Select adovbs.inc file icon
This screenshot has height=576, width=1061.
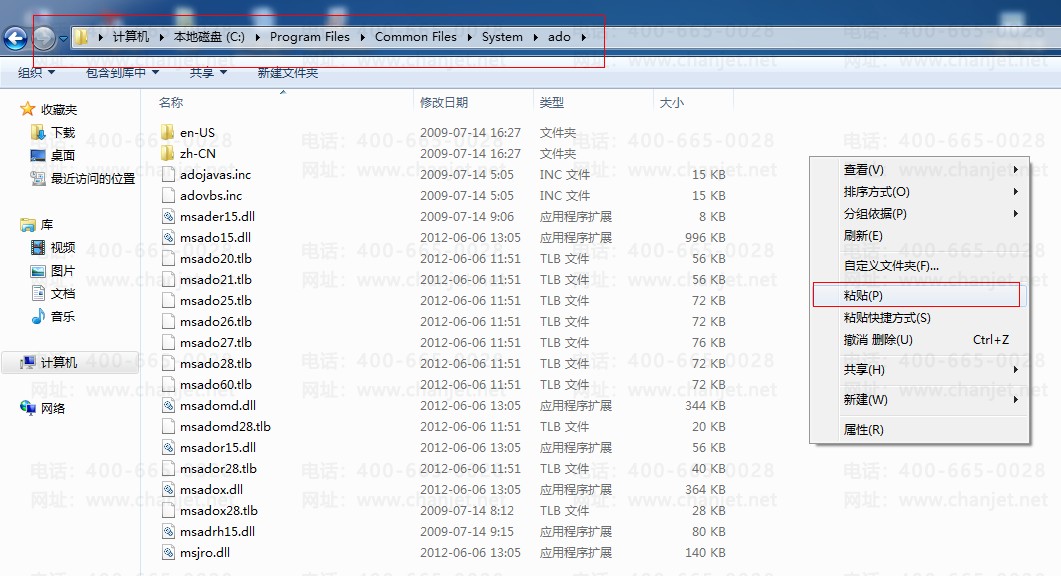point(168,195)
